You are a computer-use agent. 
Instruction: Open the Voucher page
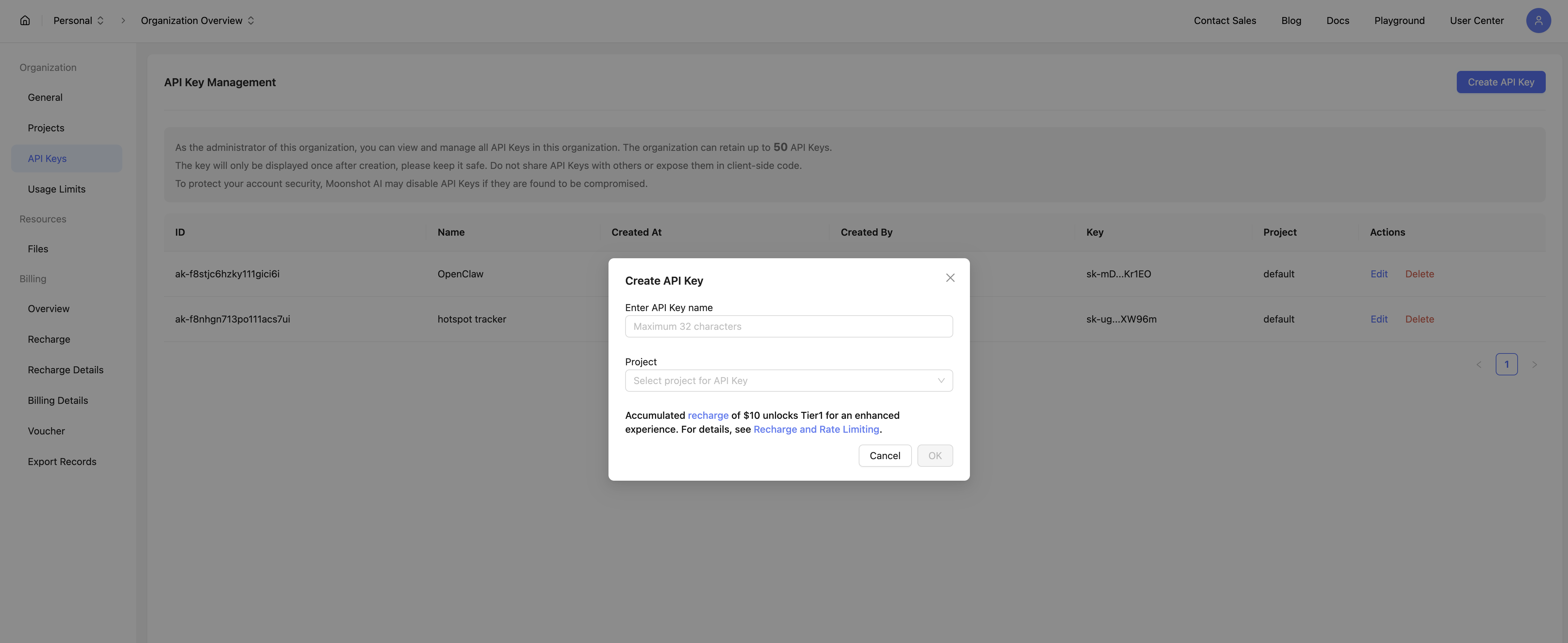[x=46, y=431]
